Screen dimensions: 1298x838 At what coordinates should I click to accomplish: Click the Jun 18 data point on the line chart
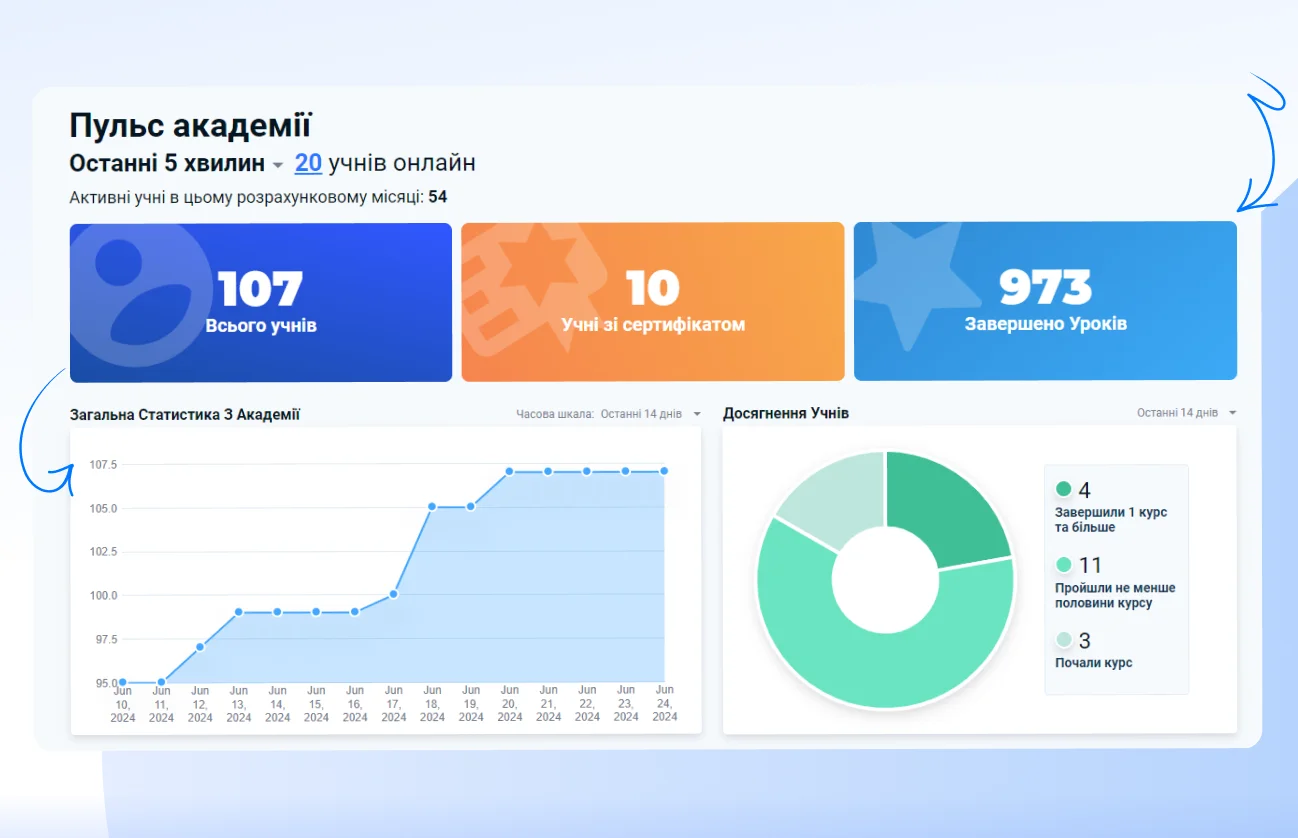tap(432, 506)
